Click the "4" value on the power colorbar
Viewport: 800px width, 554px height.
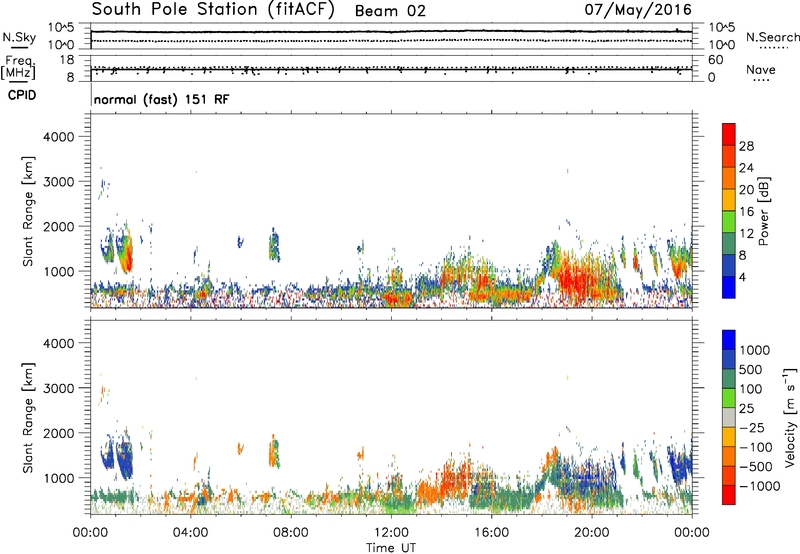coord(742,277)
